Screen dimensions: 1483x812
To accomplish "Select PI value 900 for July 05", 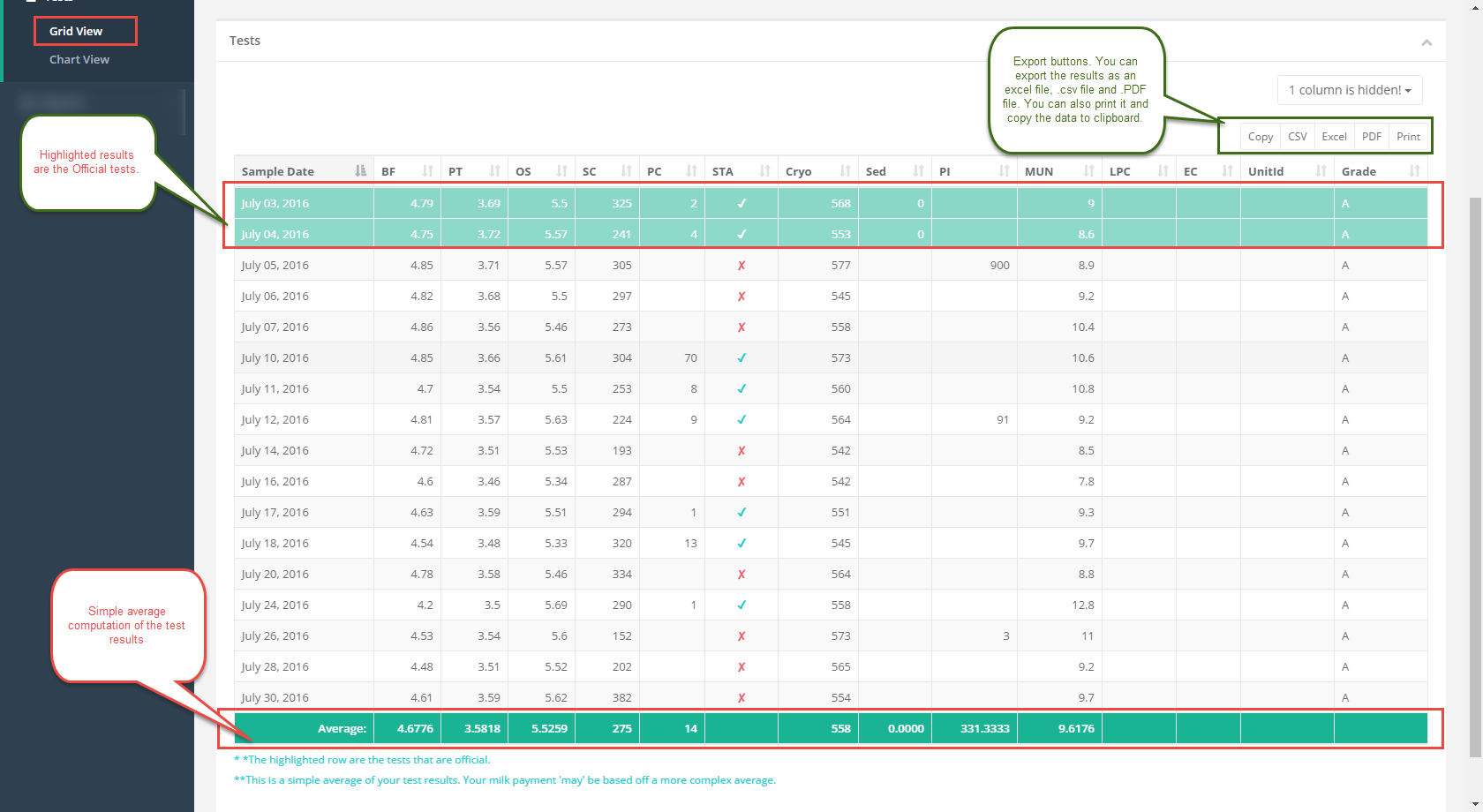I will [x=999, y=265].
